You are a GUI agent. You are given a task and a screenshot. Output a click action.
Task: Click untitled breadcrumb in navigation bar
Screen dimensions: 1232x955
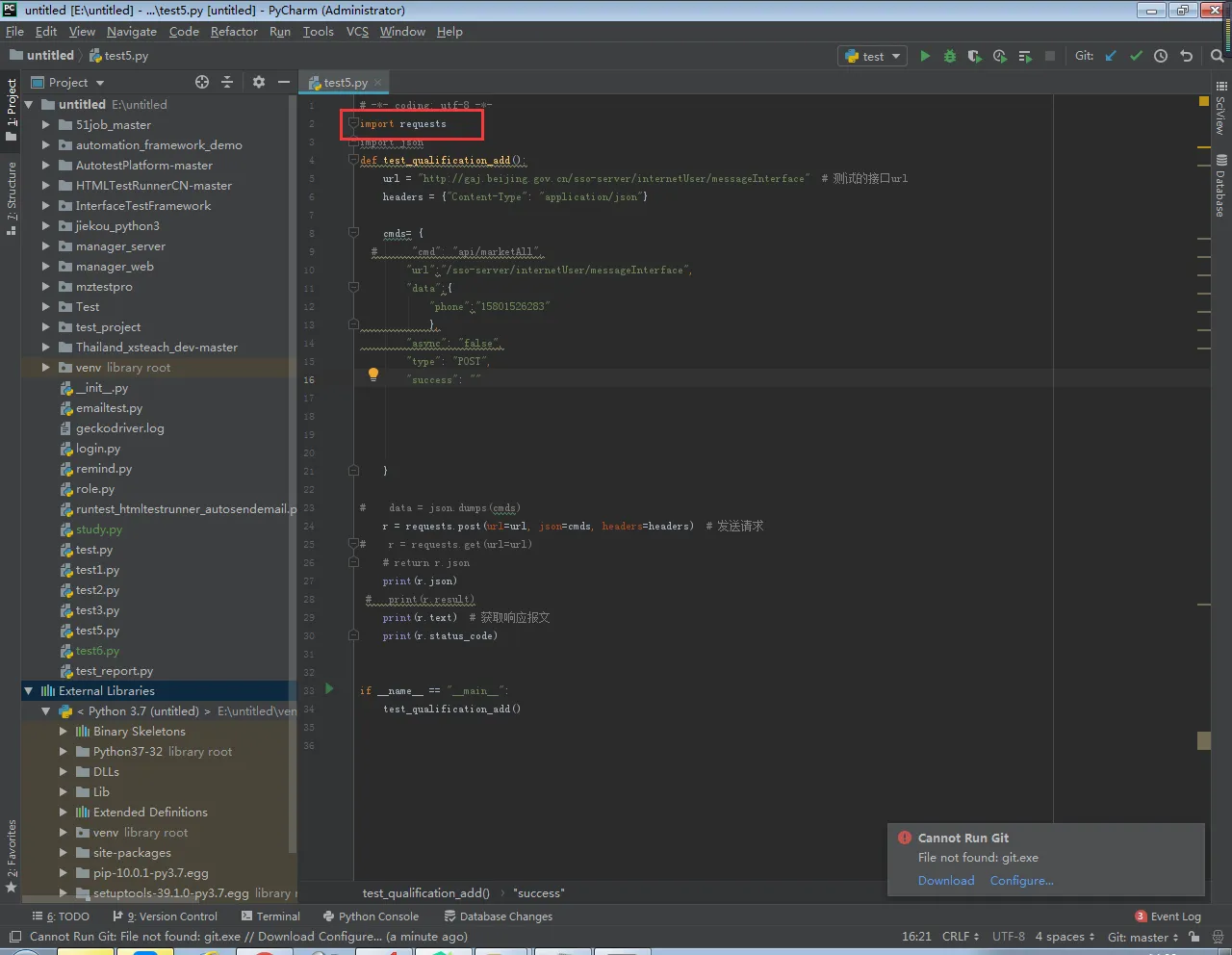[x=41, y=56]
